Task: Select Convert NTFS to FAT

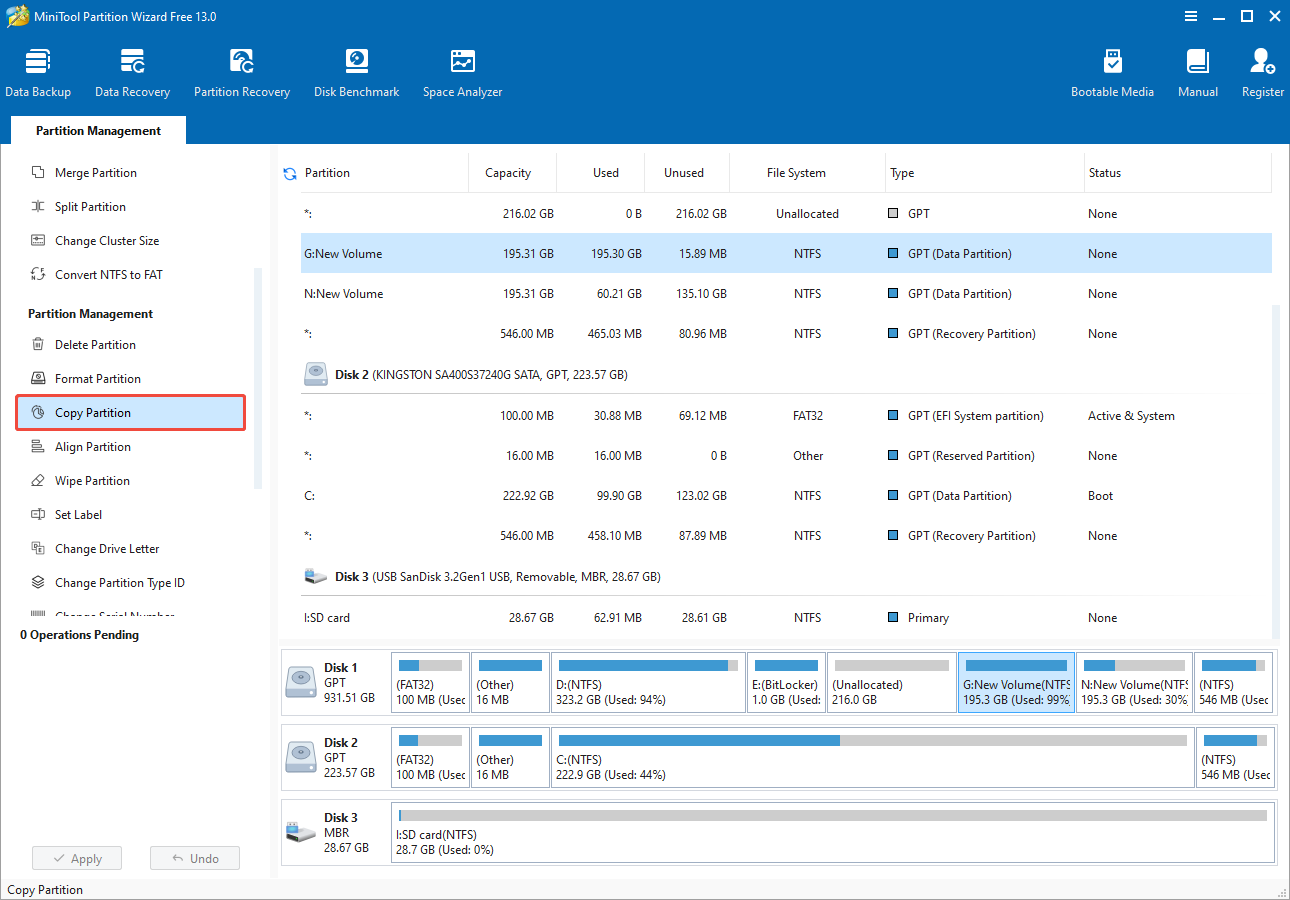Action: click(x=104, y=274)
